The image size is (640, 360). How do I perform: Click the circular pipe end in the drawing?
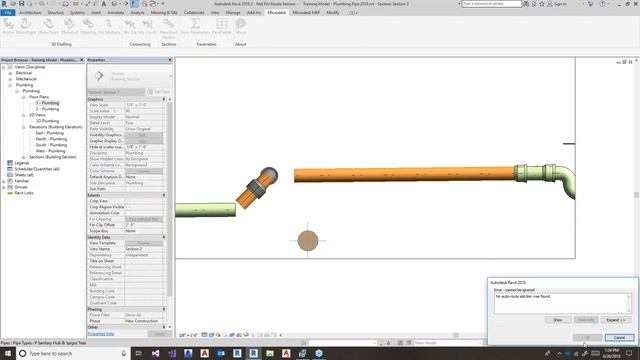(308, 240)
